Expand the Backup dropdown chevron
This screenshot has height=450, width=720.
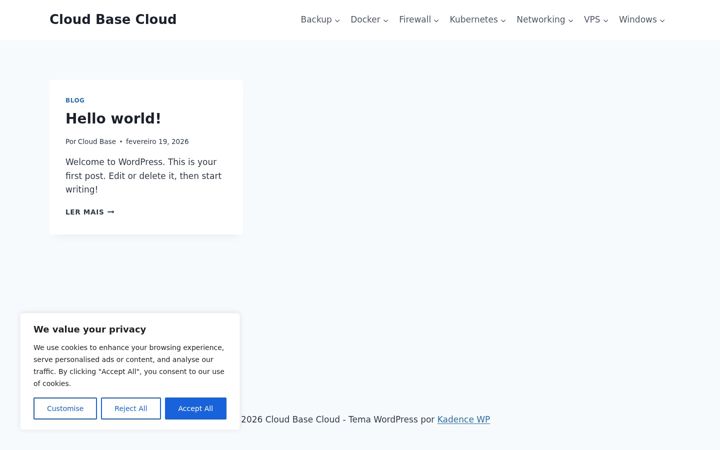pos(338,21)
